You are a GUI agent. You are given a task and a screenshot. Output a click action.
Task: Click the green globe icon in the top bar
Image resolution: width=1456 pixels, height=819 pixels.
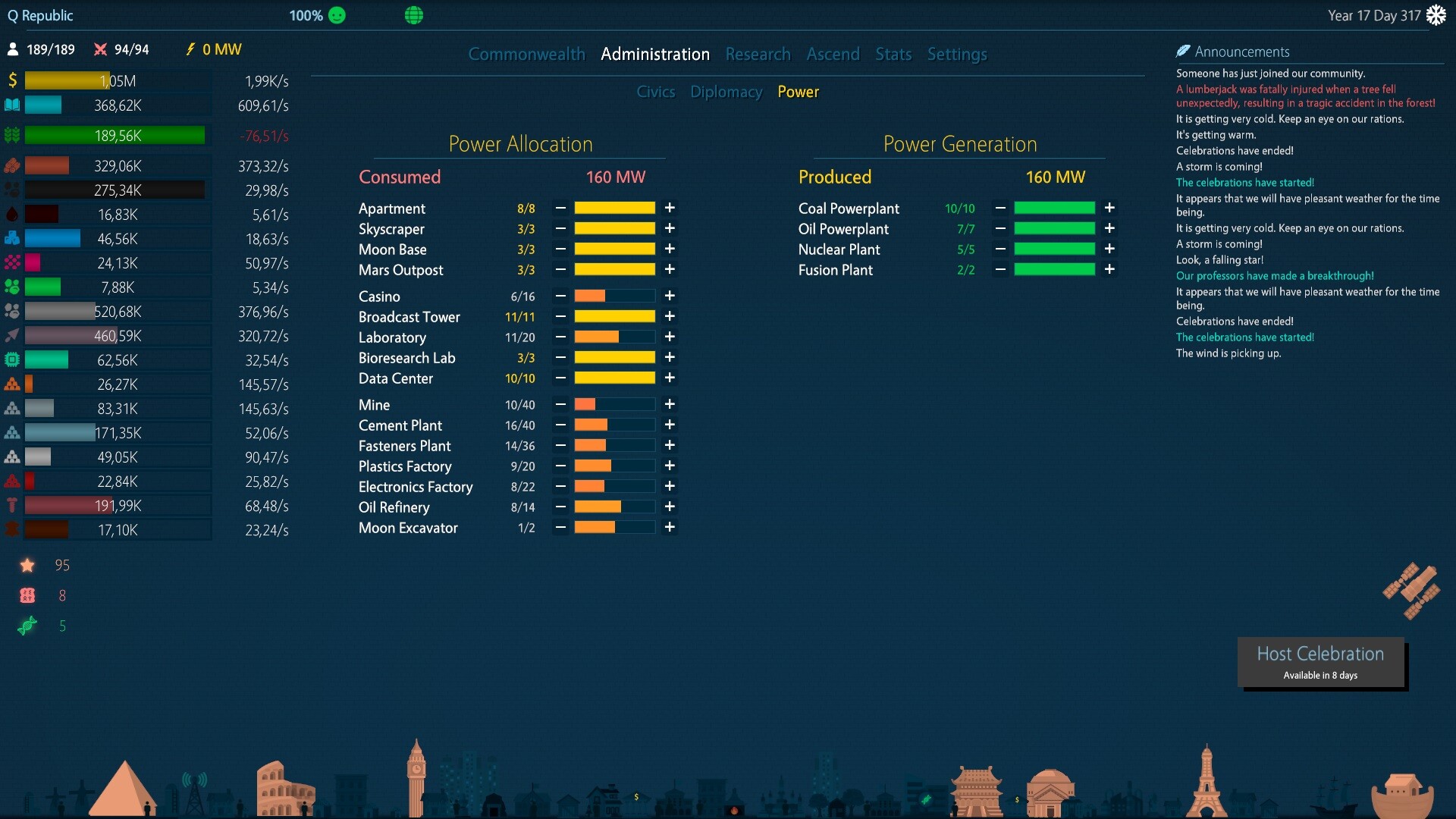tap(413, 15)
